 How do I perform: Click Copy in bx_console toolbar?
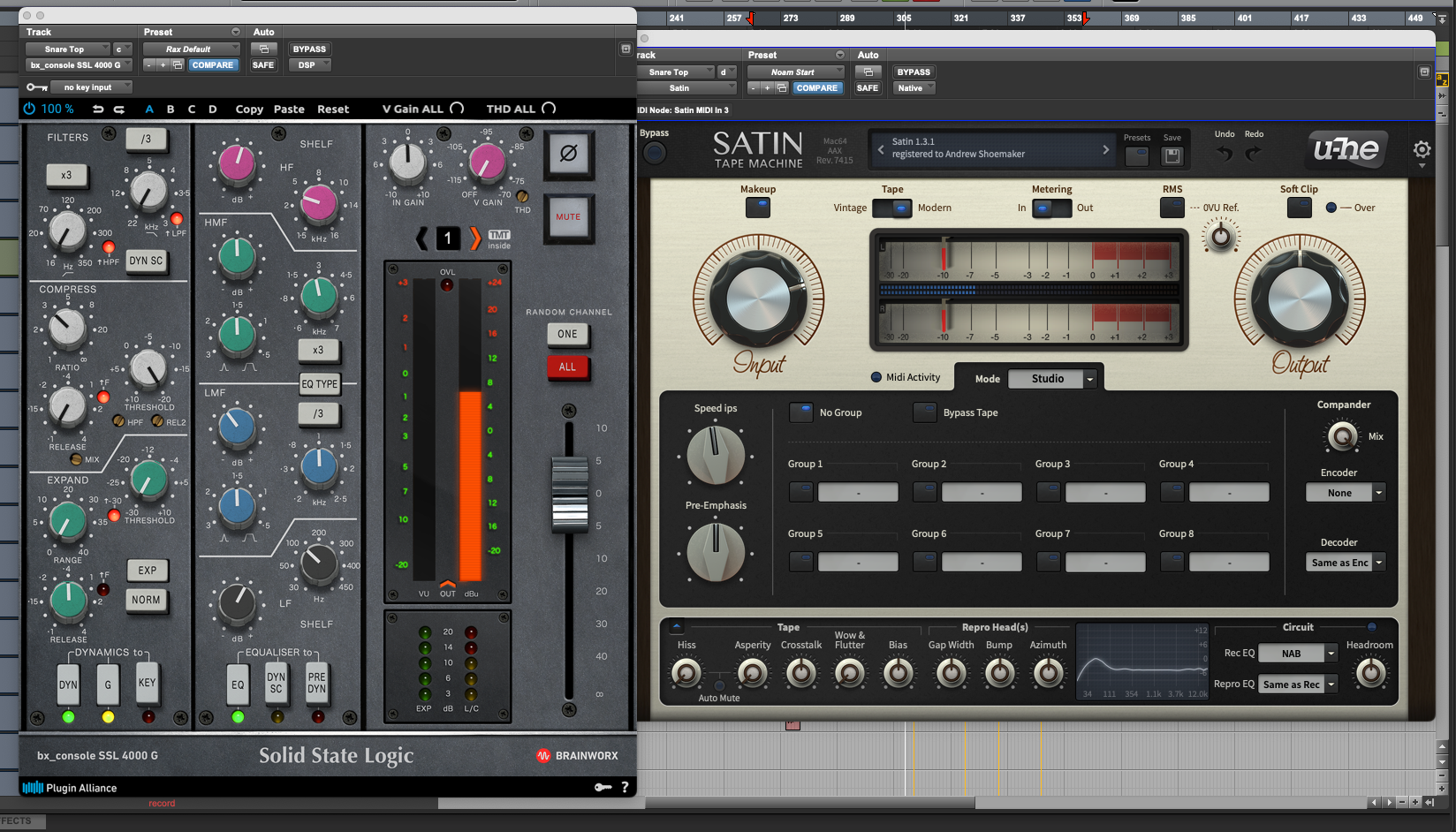tap(249, 110)
